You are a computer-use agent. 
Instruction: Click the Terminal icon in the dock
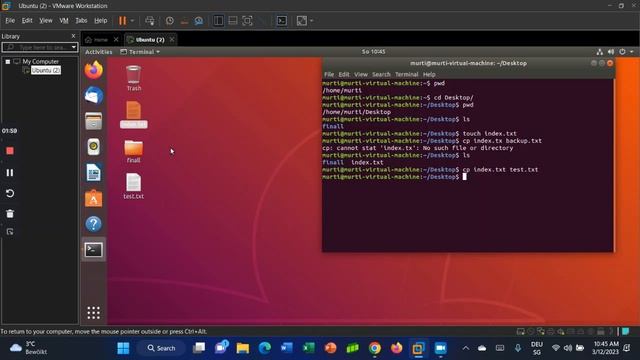[x=93, y=249]
